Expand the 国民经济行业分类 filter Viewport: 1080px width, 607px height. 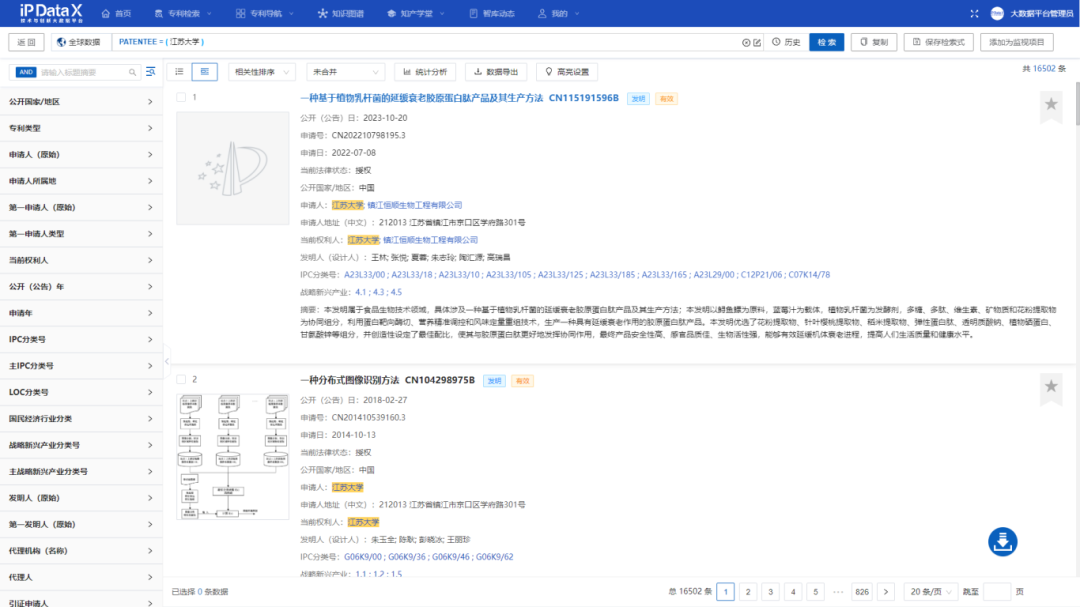click(x=81, y=418)
